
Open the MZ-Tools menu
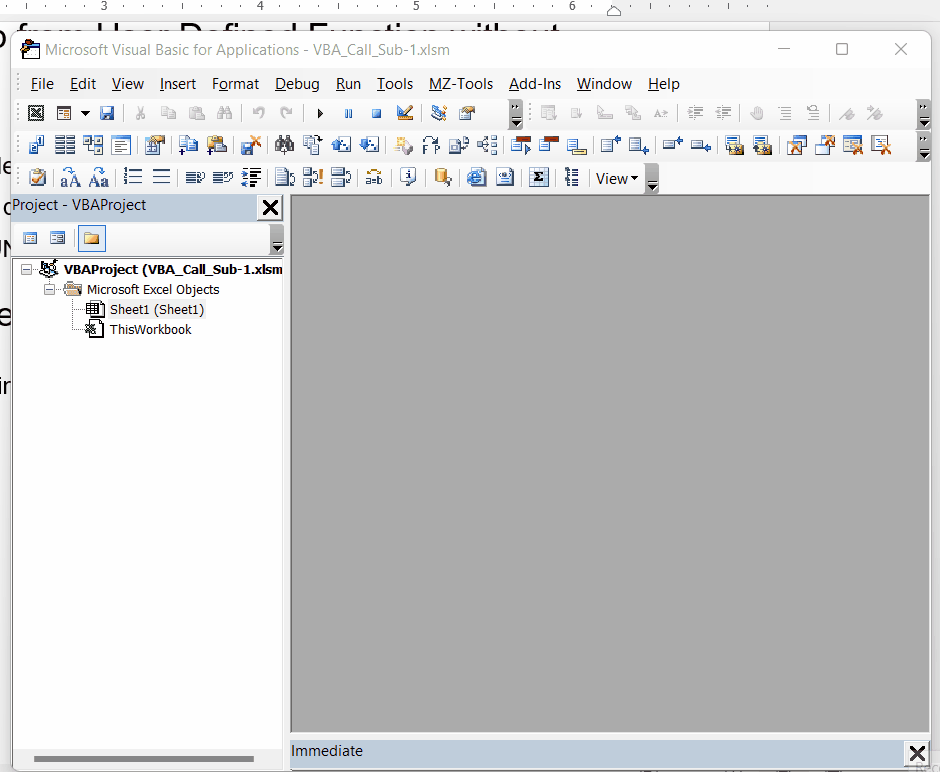point(460,84)
